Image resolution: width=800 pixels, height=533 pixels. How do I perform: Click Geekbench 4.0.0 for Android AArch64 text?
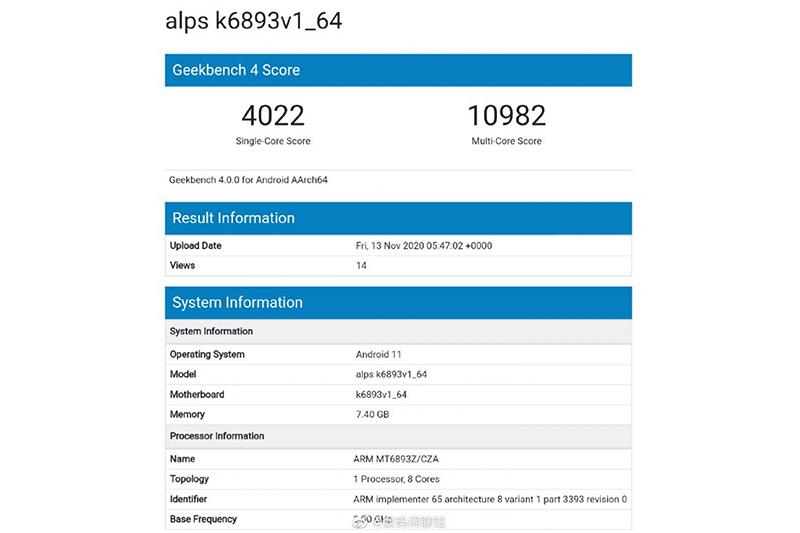pyautogui.click(x=249, y=180)
